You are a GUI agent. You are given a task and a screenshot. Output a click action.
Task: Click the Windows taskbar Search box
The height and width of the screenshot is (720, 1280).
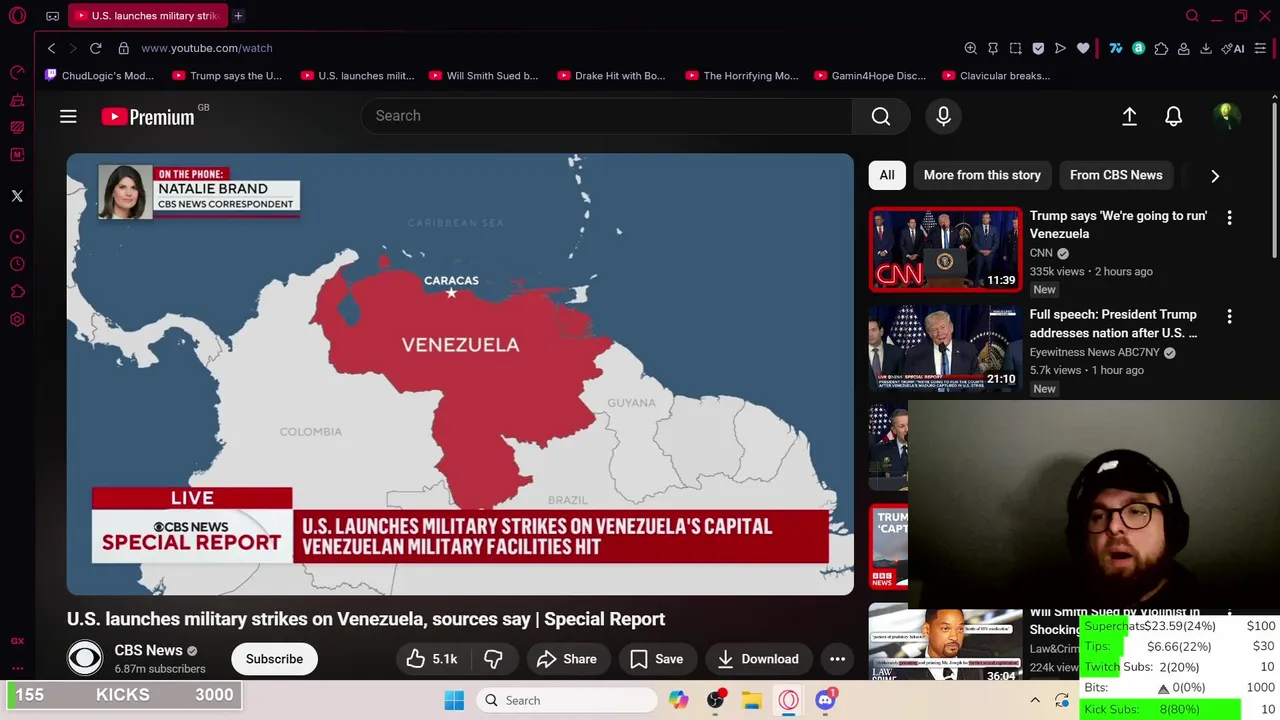pos(565,700)
